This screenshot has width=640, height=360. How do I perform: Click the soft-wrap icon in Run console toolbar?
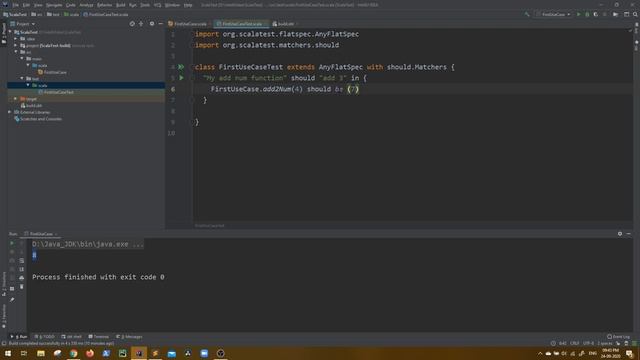22,260
